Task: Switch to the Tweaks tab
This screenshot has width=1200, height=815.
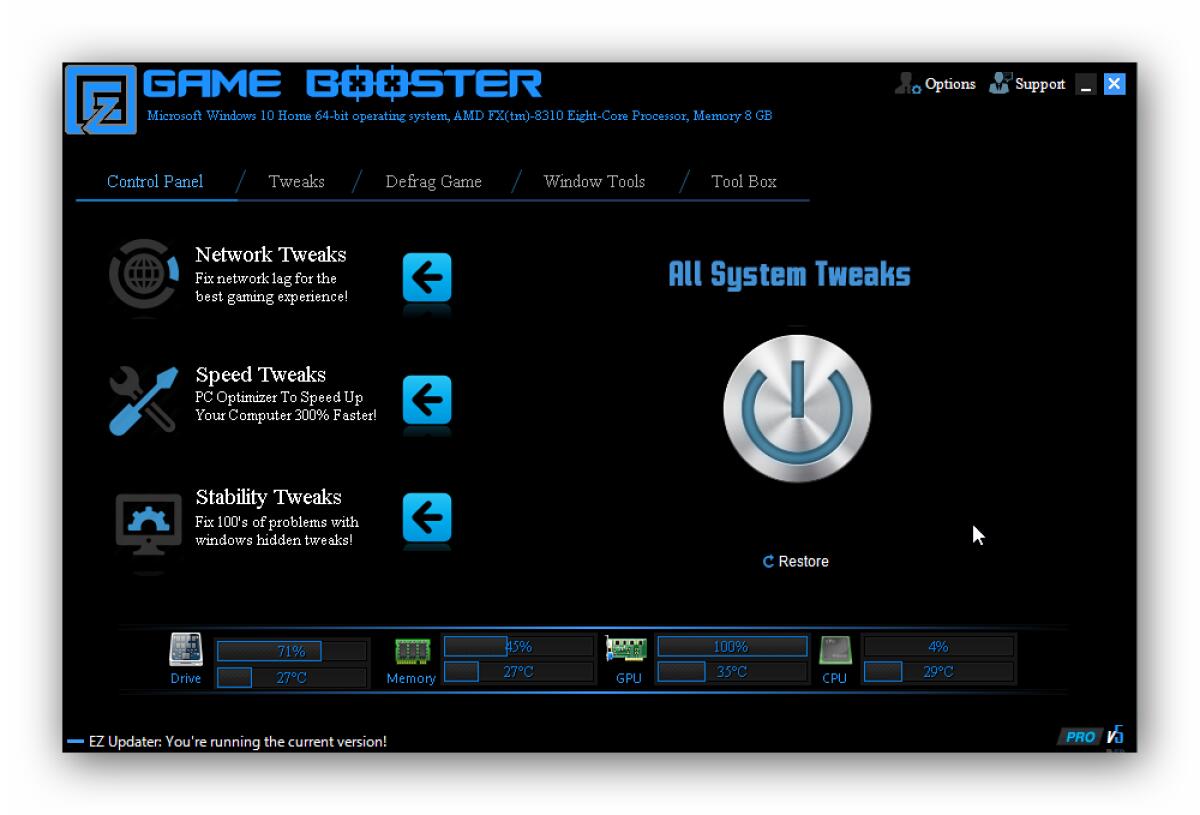Action: (296, 181)
